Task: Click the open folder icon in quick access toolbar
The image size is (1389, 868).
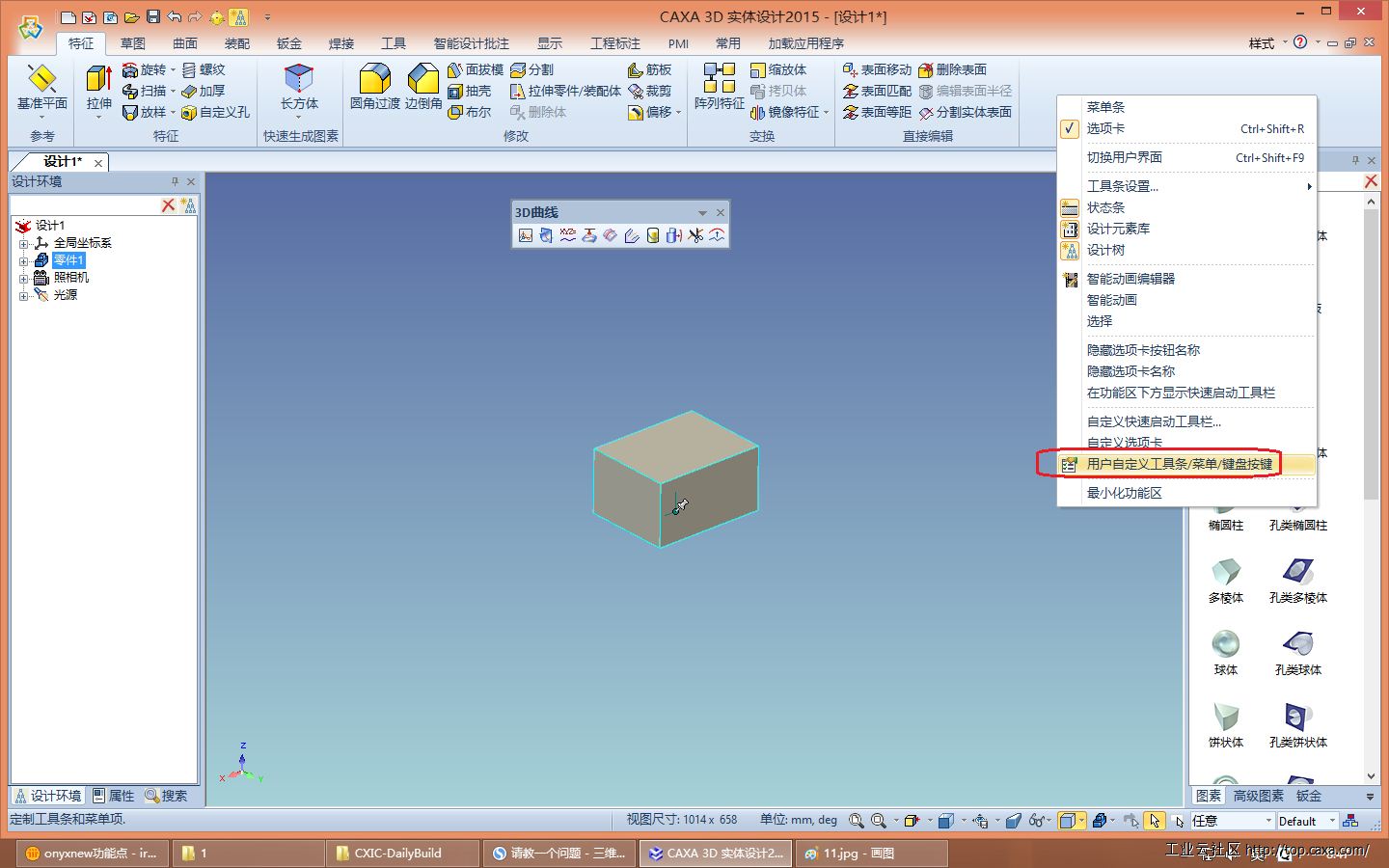Action: coord(131,17)
